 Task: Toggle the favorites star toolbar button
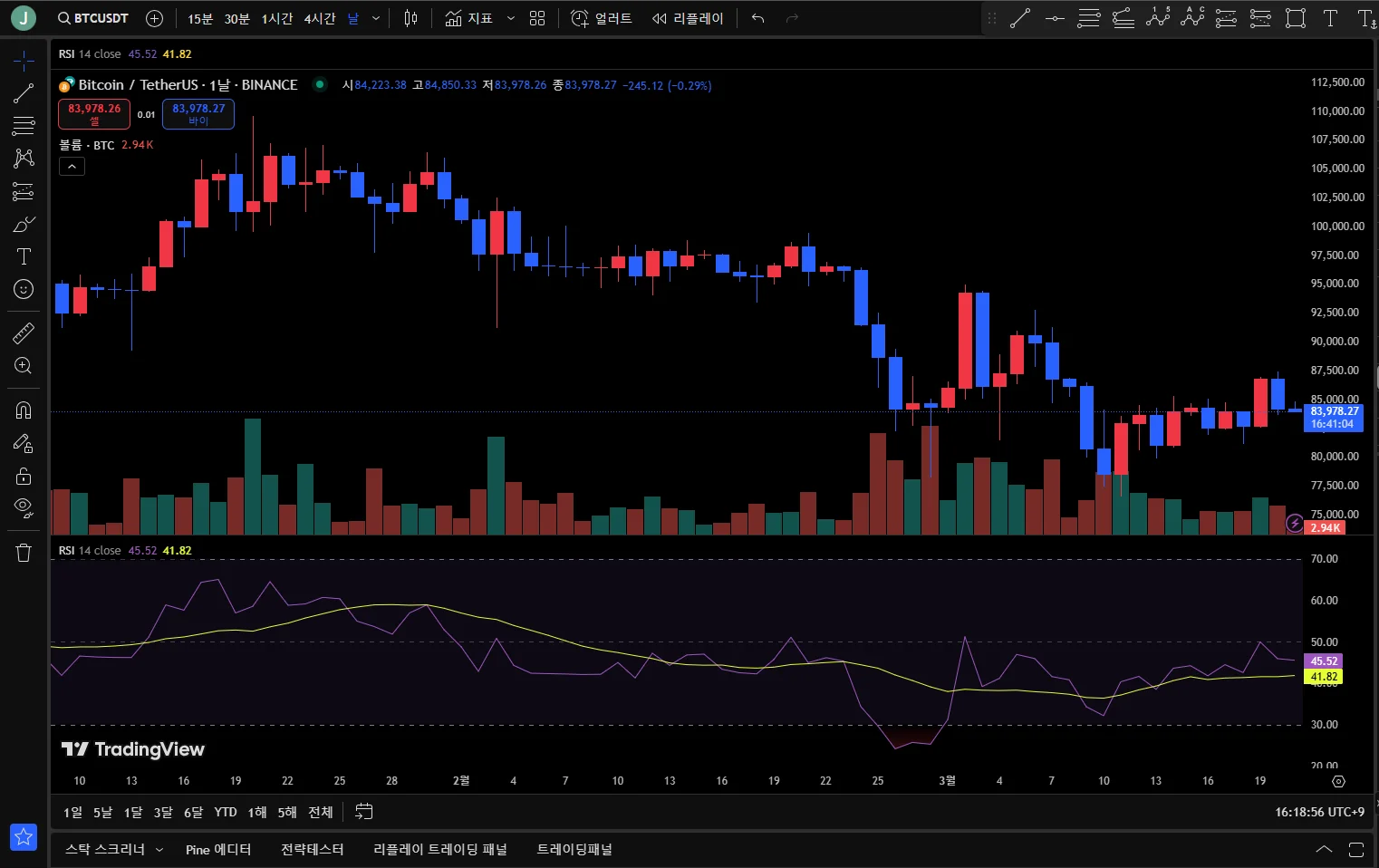tap(24, 836)
